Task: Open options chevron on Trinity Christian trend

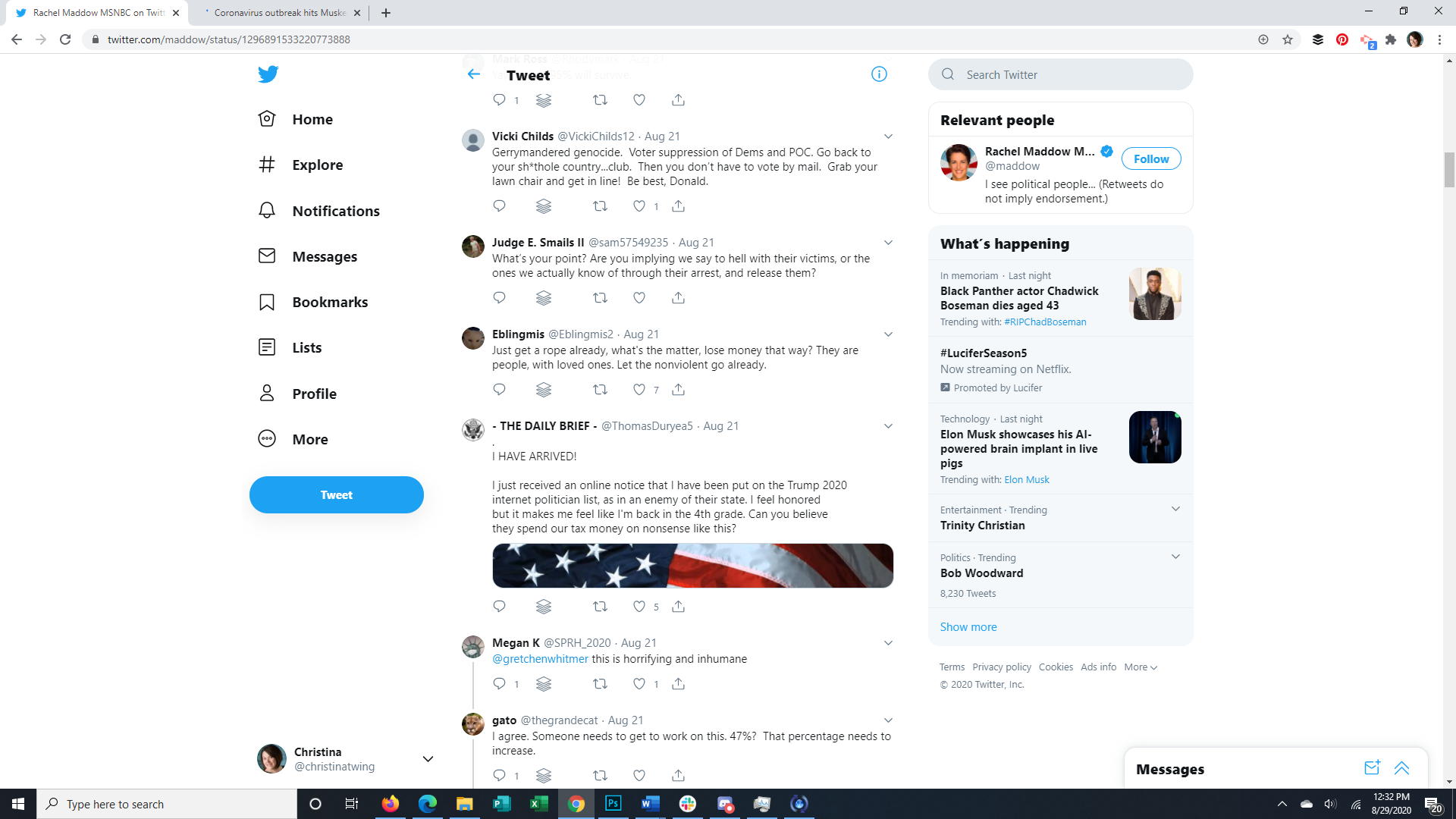Action: tap(1175, 509)
